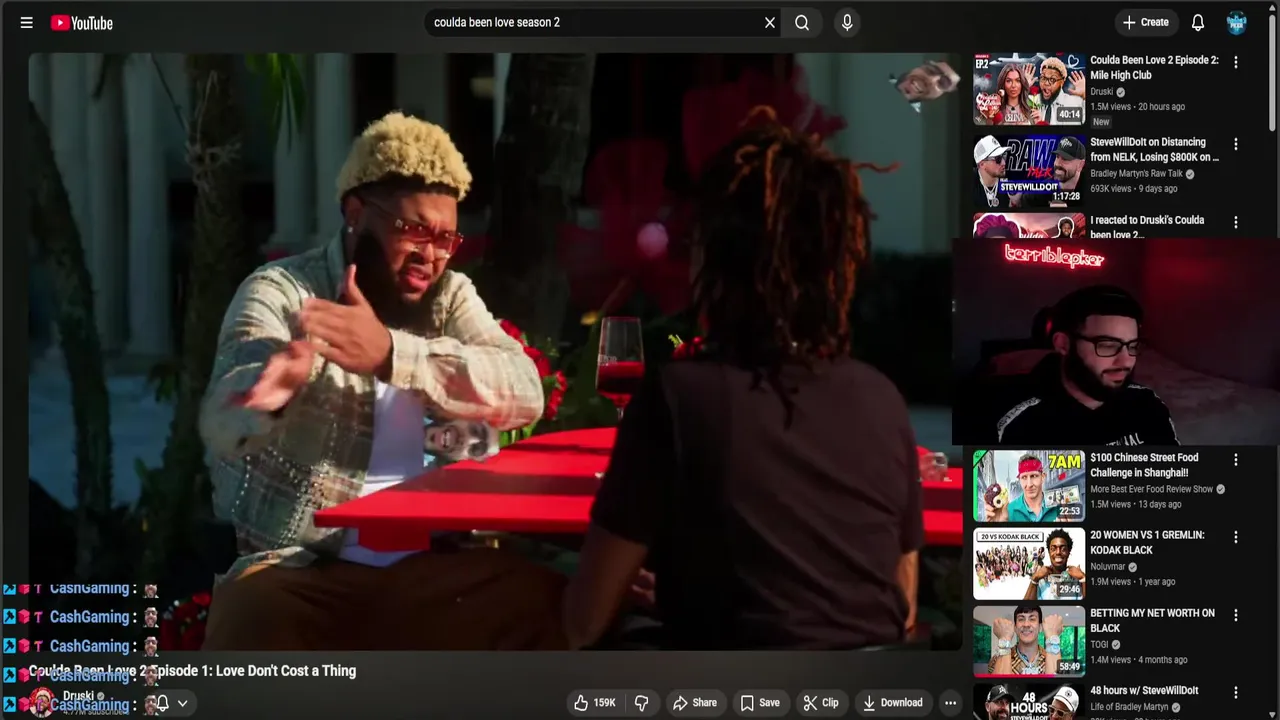Open the SteveWillDoIt Raw Talk thumbnail
1280x720 pixels.
click(x=1029, y=170)
